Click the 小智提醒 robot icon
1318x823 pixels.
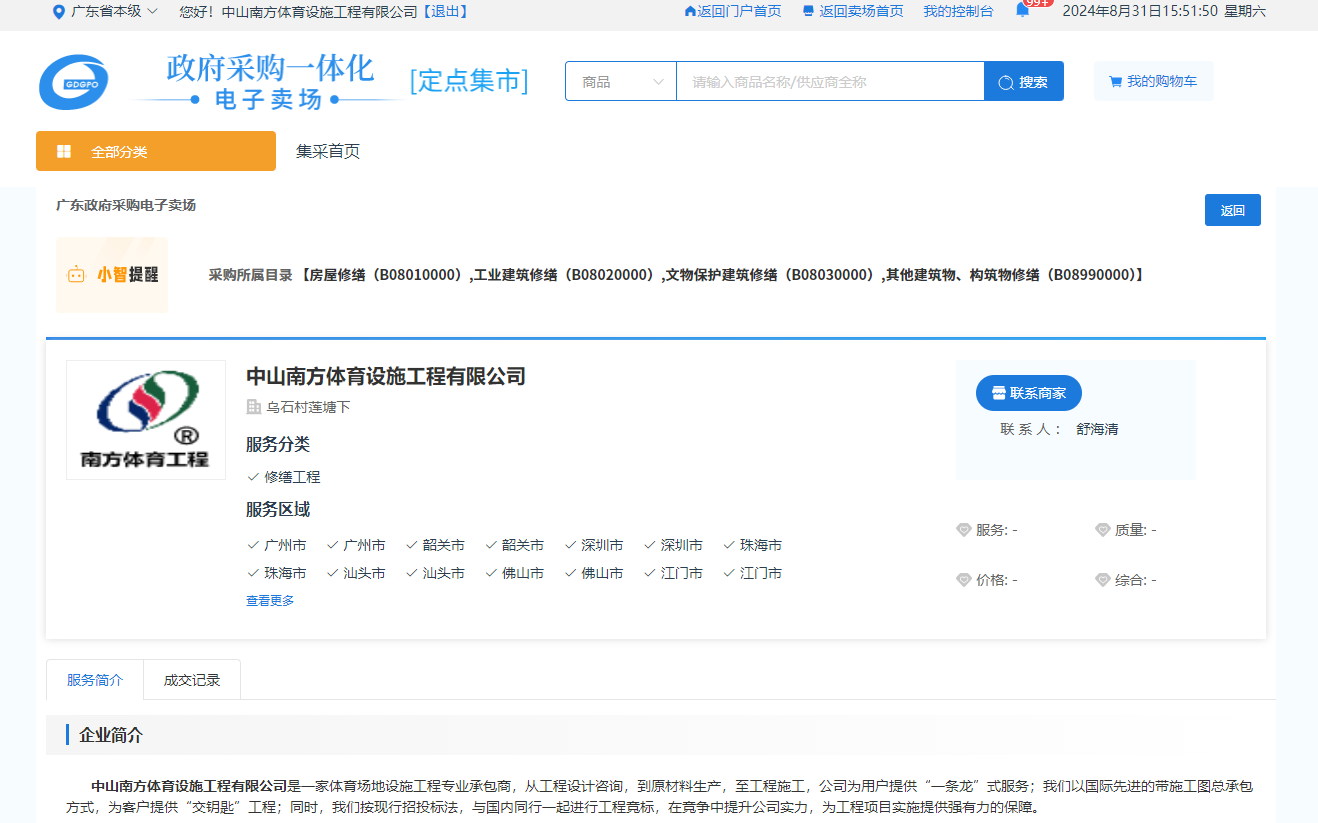[x=76, y=275]
